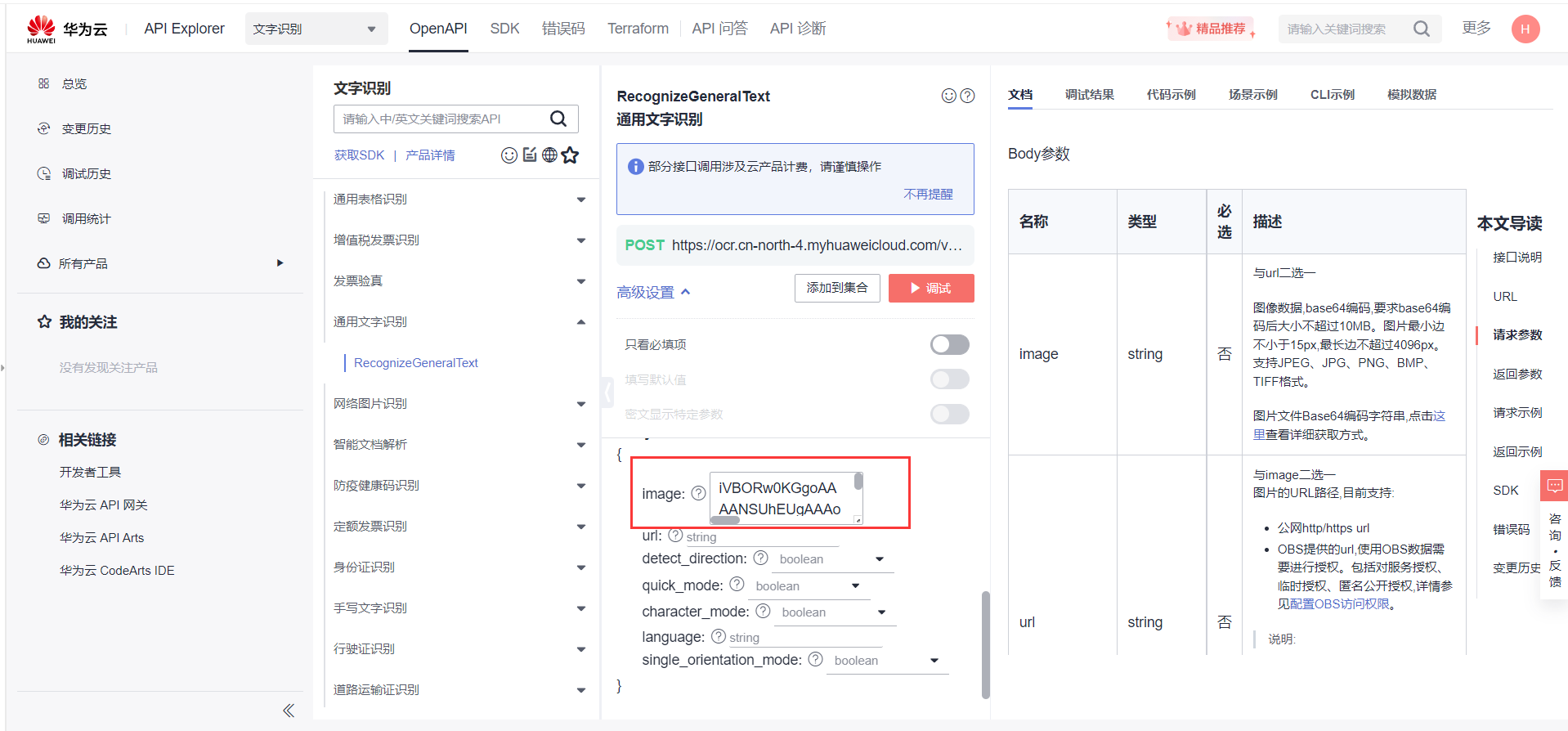The height and width of the screenshot is (731, 1568).
Task: Collapse the 高级设置 section
Action: (653, 292)
